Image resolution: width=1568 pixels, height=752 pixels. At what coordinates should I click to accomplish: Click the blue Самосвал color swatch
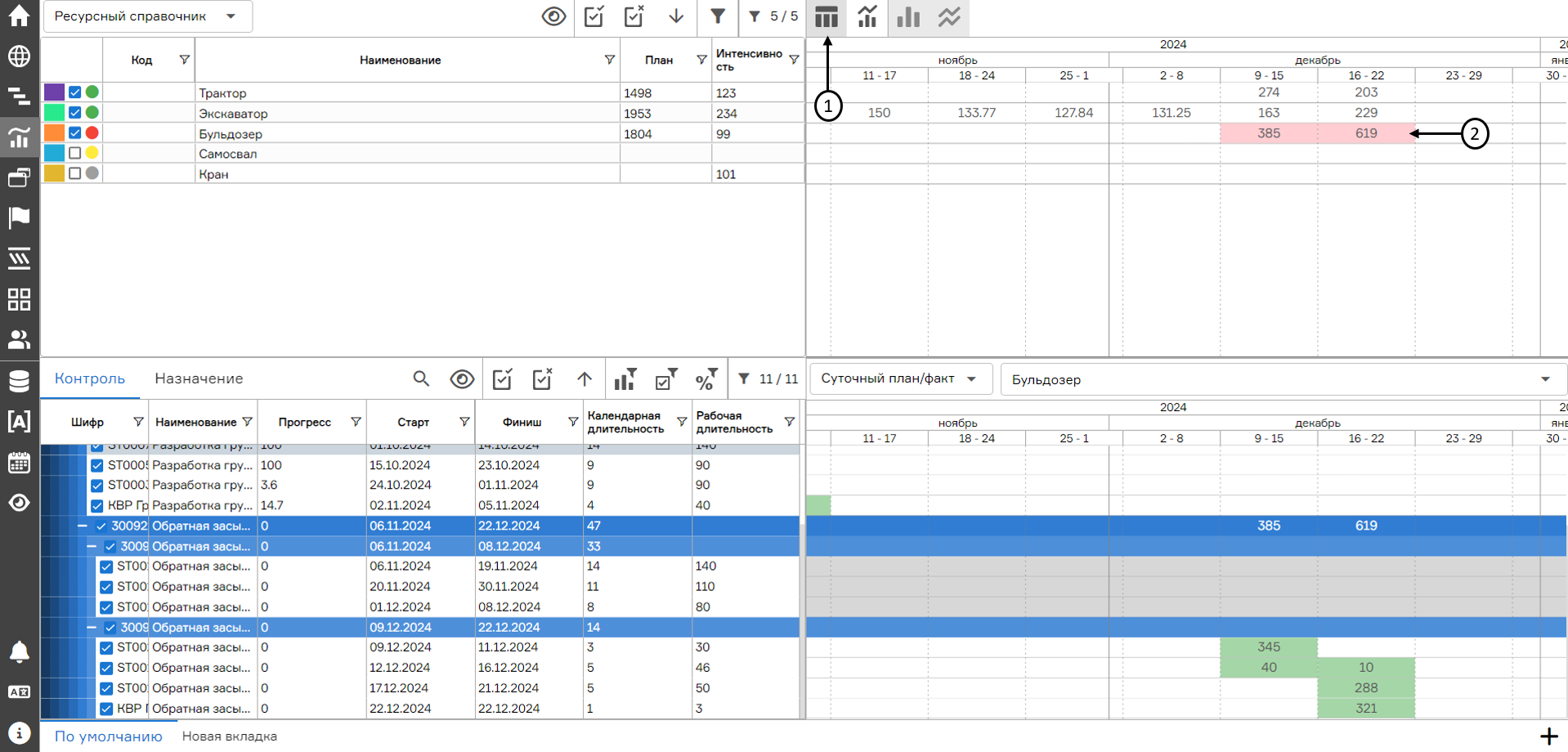point(54,153)
